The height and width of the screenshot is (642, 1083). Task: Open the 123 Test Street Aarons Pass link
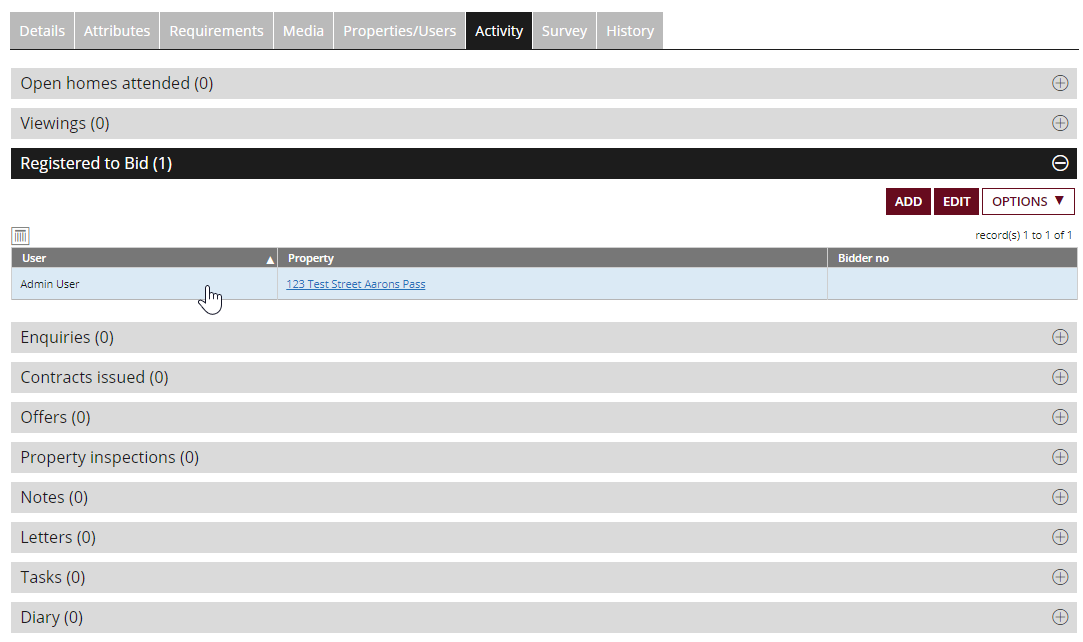[355, 284]
